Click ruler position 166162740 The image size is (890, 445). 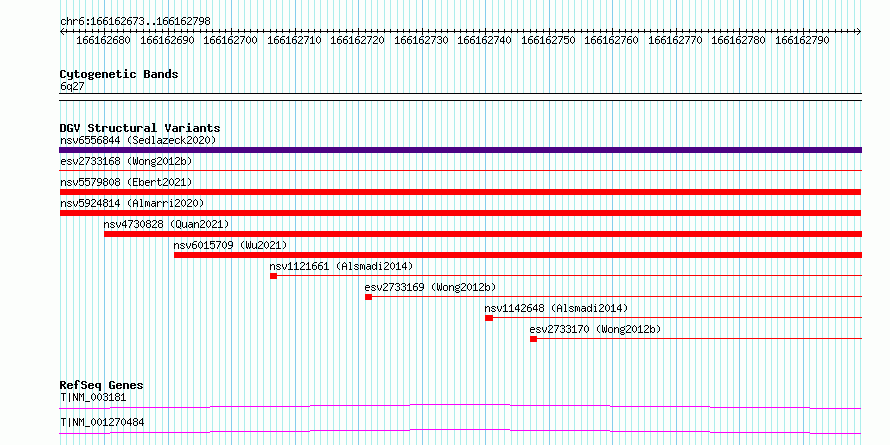click(485, 41)
